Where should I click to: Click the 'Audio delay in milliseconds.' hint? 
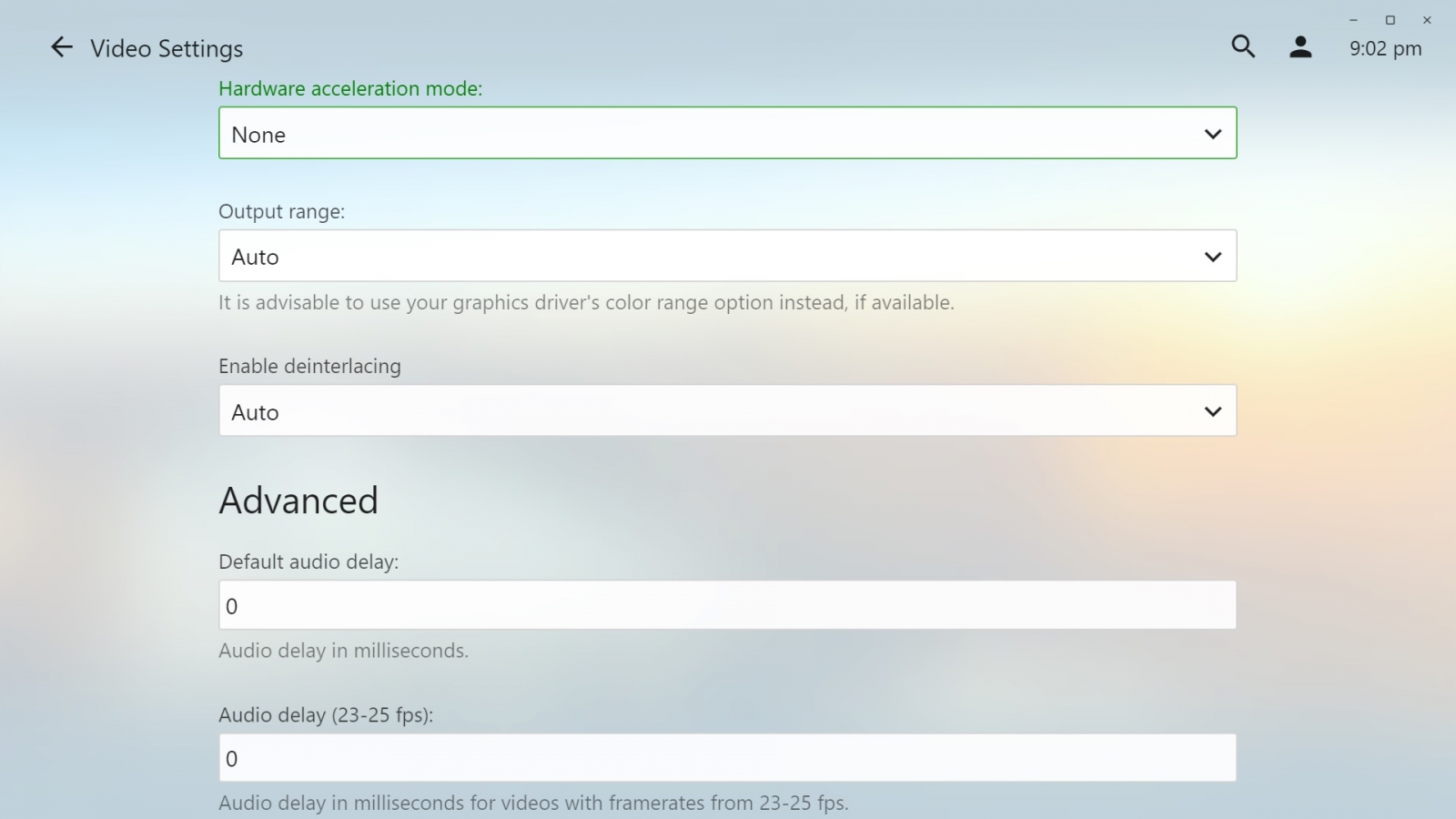click(x=343, y=651)
